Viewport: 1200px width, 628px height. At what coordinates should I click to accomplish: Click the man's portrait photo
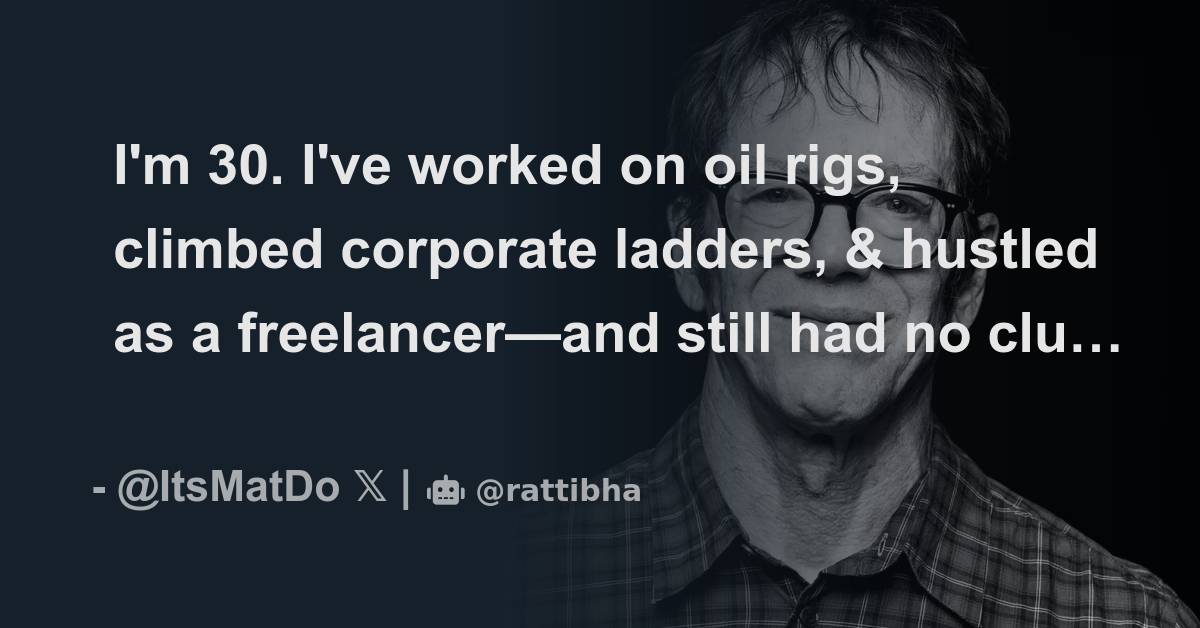(860, 314)
